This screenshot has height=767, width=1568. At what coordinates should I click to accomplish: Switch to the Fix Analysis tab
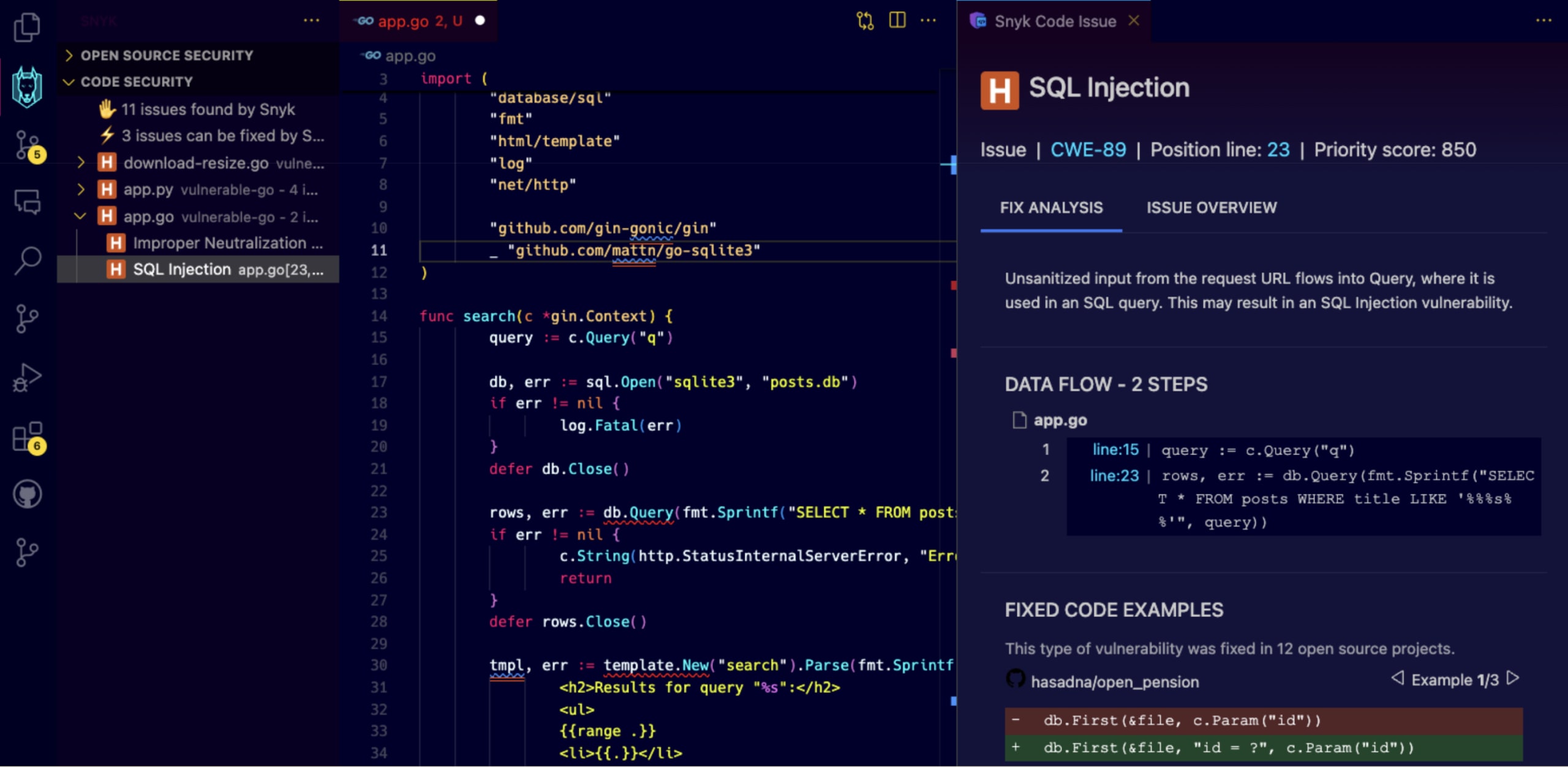(x=1051, y=208)
